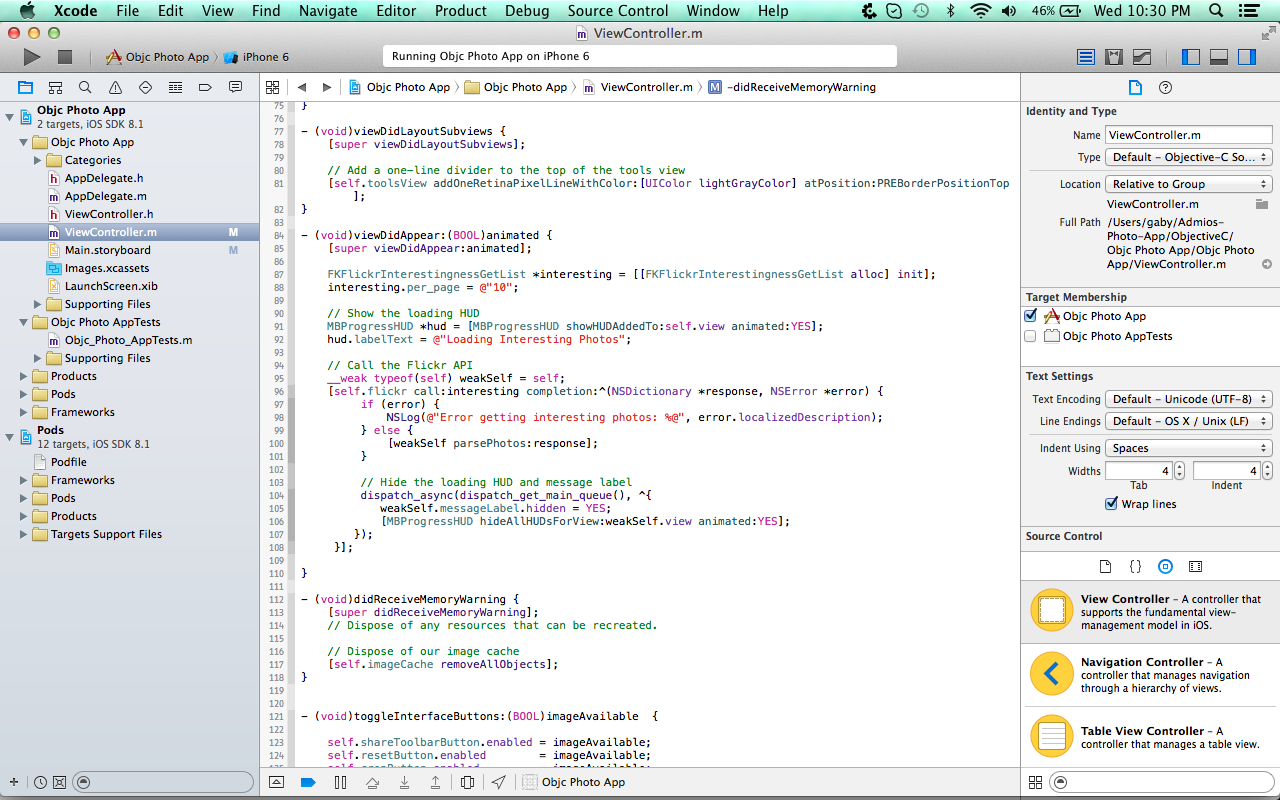Hide the Navigator pane toolbar toggle
The image size is (1280, 800).
pos(1190,57)
